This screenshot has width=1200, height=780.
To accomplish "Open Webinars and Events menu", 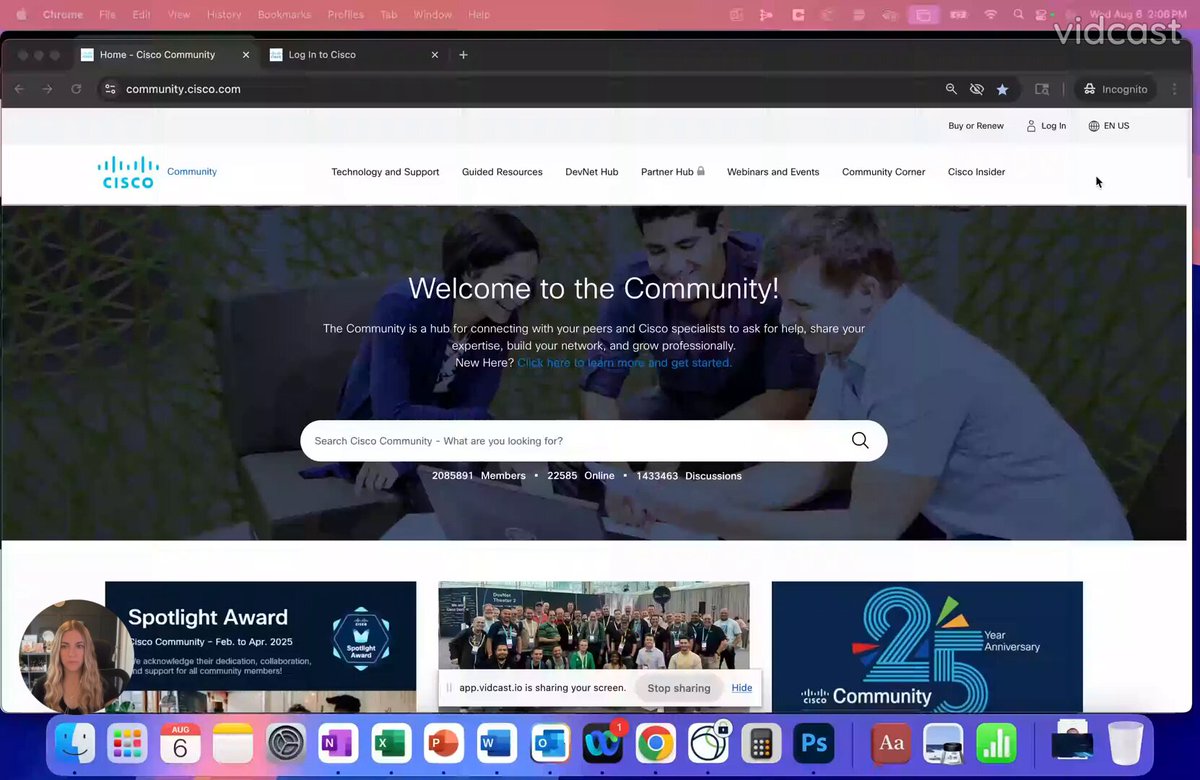I will (773, 172).
